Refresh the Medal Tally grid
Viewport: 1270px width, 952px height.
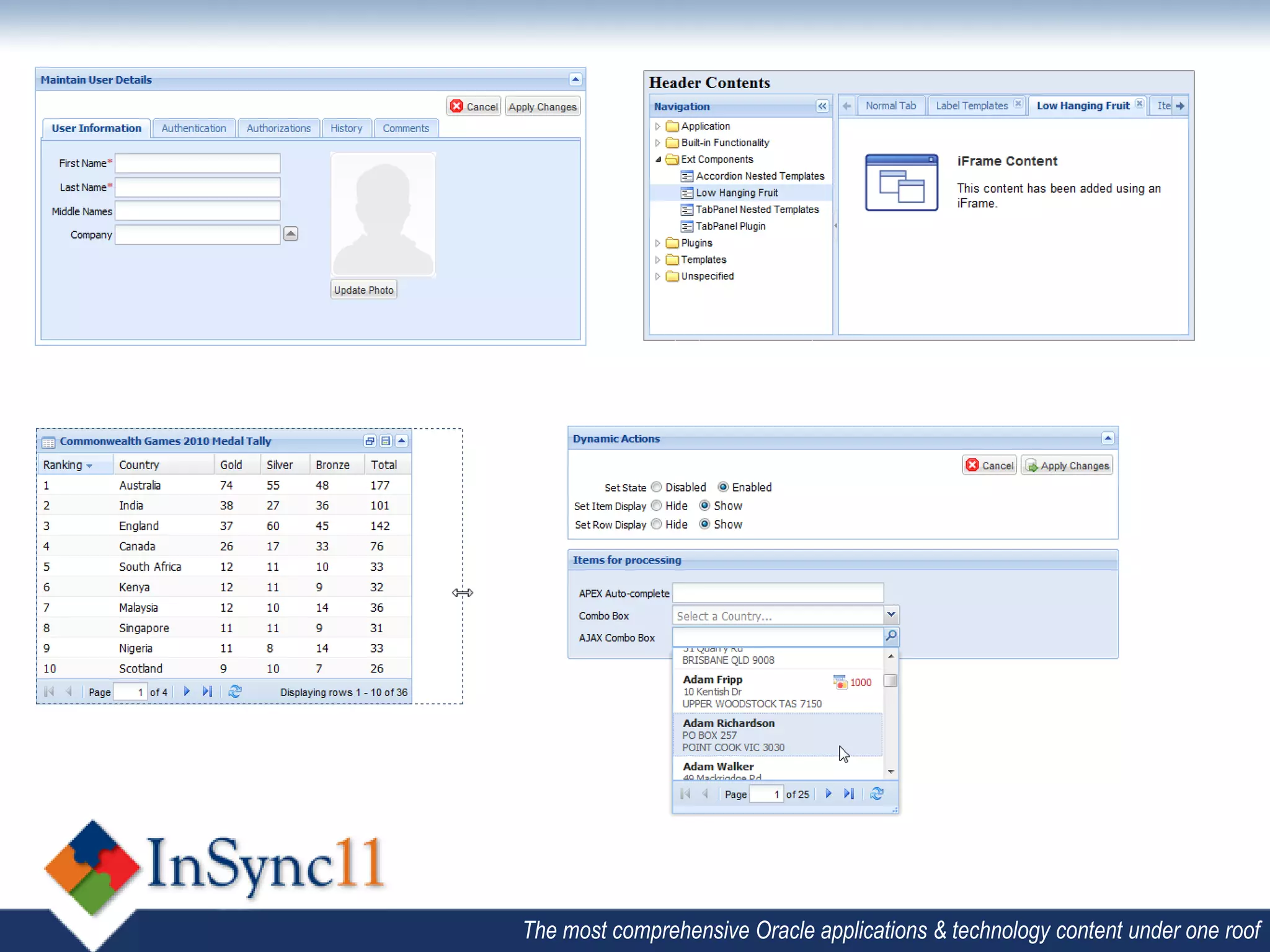pyautogui.click(x=235, y=692)
